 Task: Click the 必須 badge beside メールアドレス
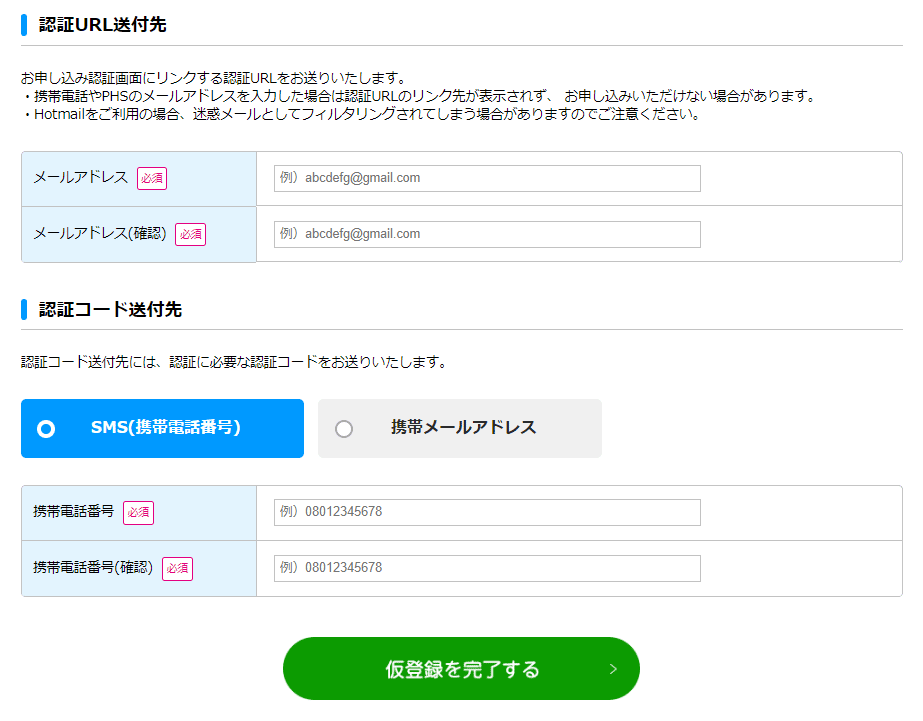click(152, 178)
